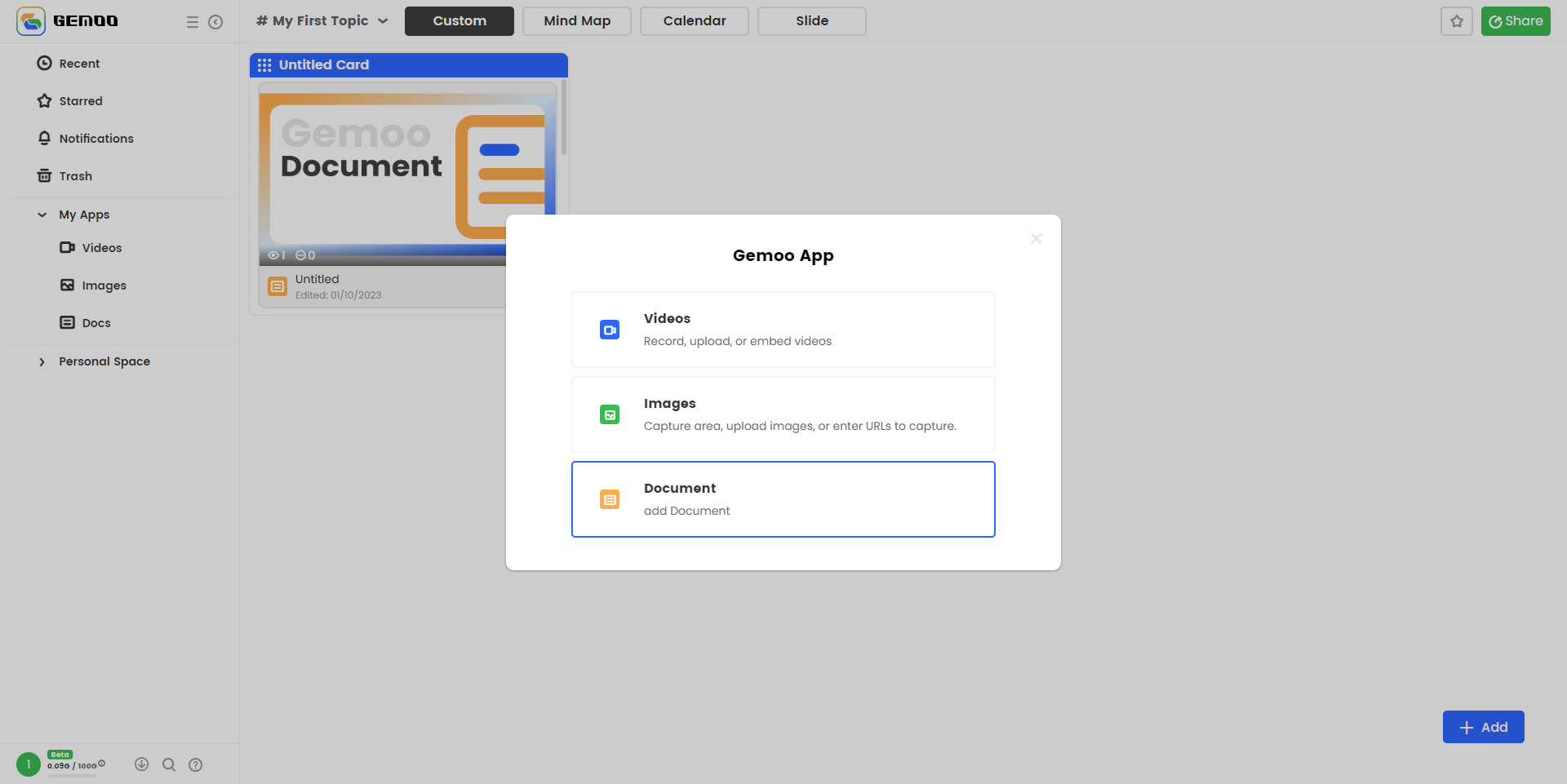Click the Beta badge
Image resolution: width=1567 pixels, height=784 pixels.
[x=60, y=755]
